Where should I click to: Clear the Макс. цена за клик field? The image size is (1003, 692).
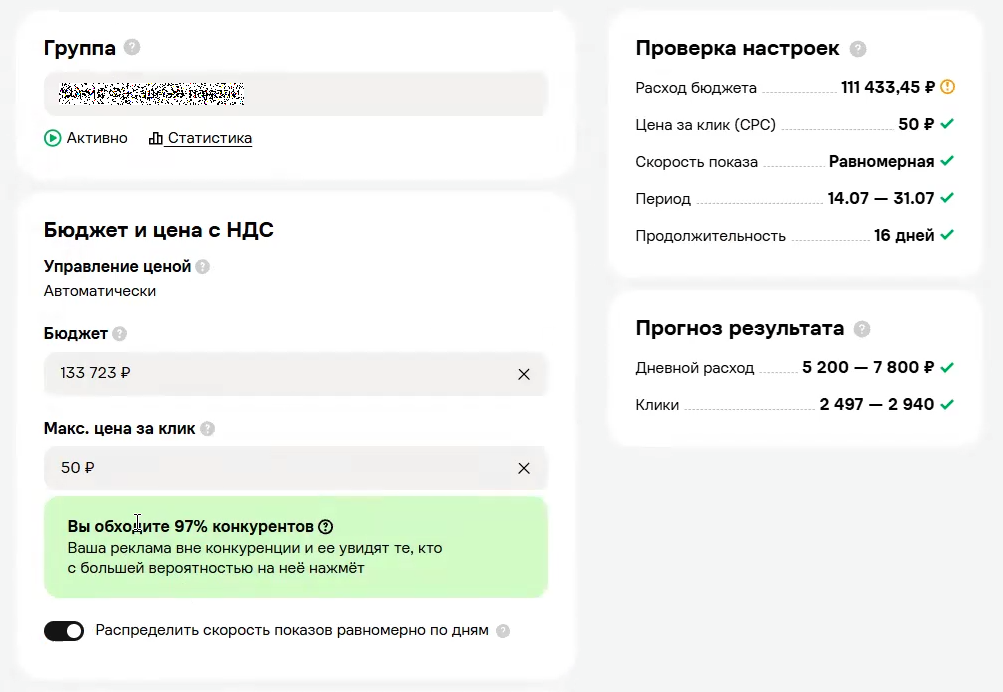click(524, 469)
